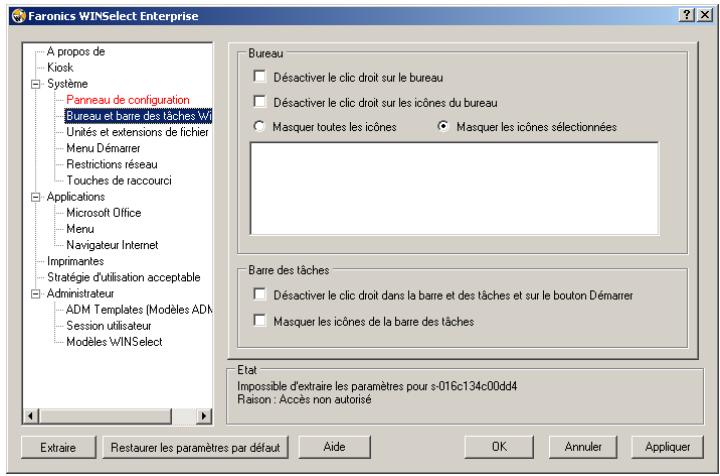Select Touches de raccourci in tree
This screenshot has height=476, width=720.
coord(119,180)
